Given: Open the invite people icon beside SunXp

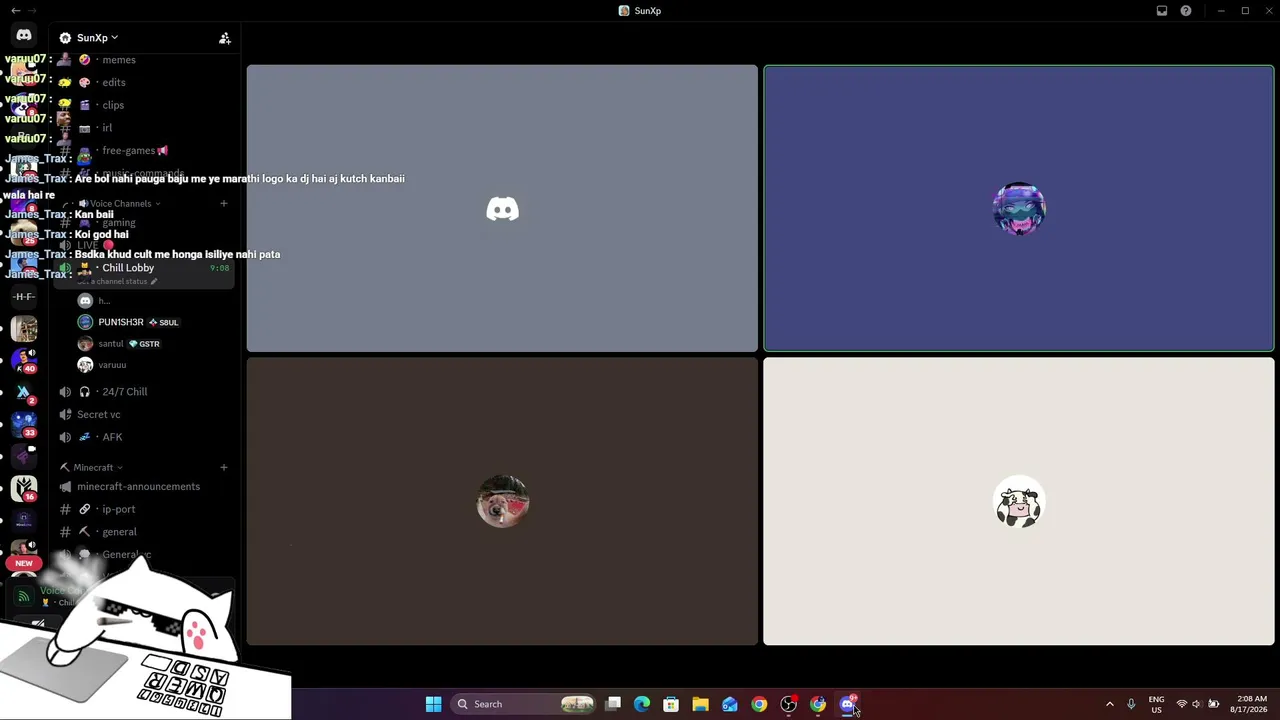Looking at the screenshot, I should [225, 38].
